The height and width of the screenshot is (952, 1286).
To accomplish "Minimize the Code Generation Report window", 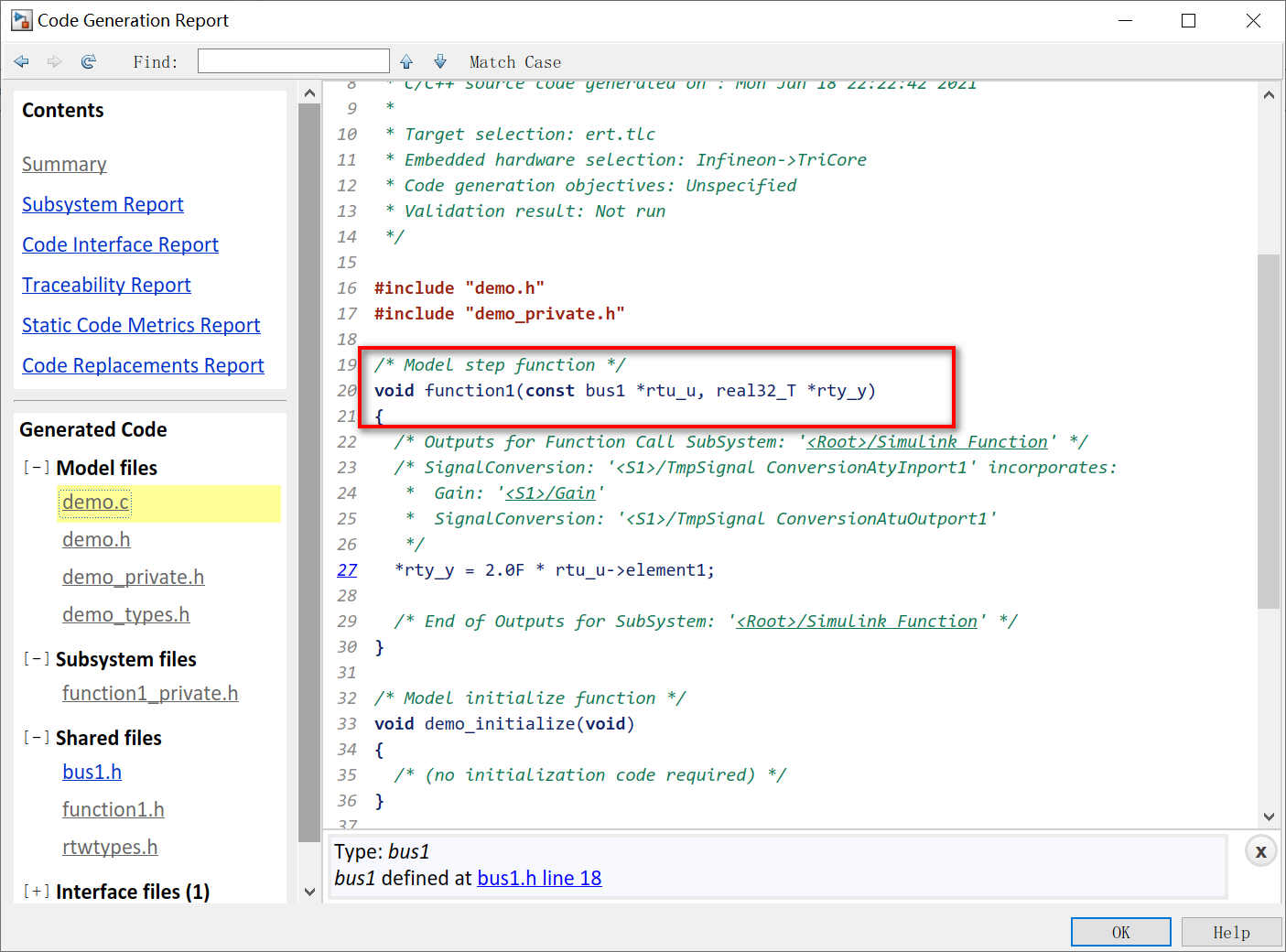I will (1125, 20).
